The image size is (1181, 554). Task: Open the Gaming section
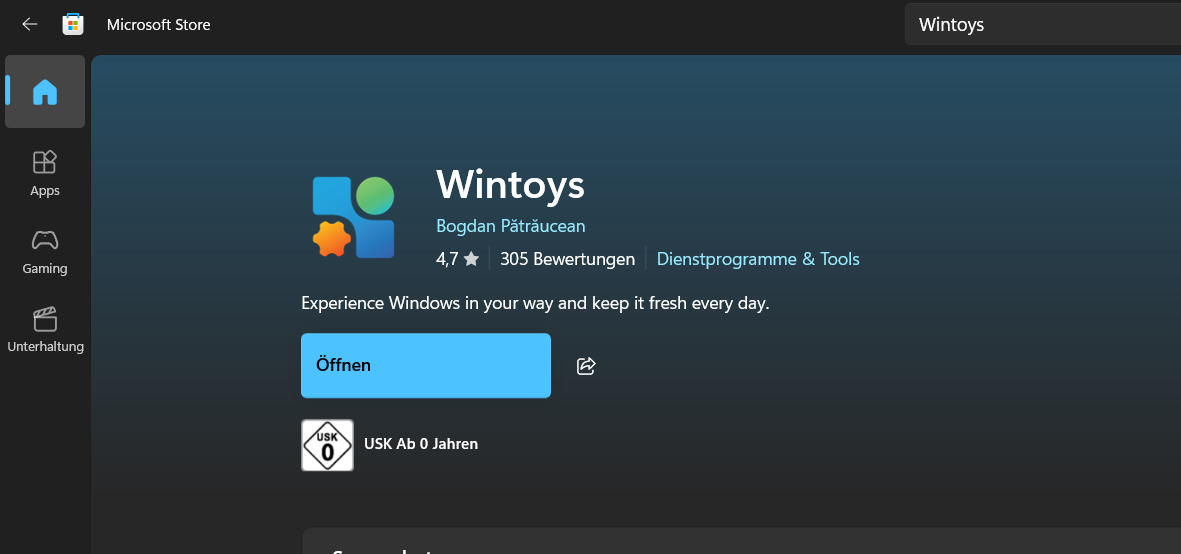(45, 251)
